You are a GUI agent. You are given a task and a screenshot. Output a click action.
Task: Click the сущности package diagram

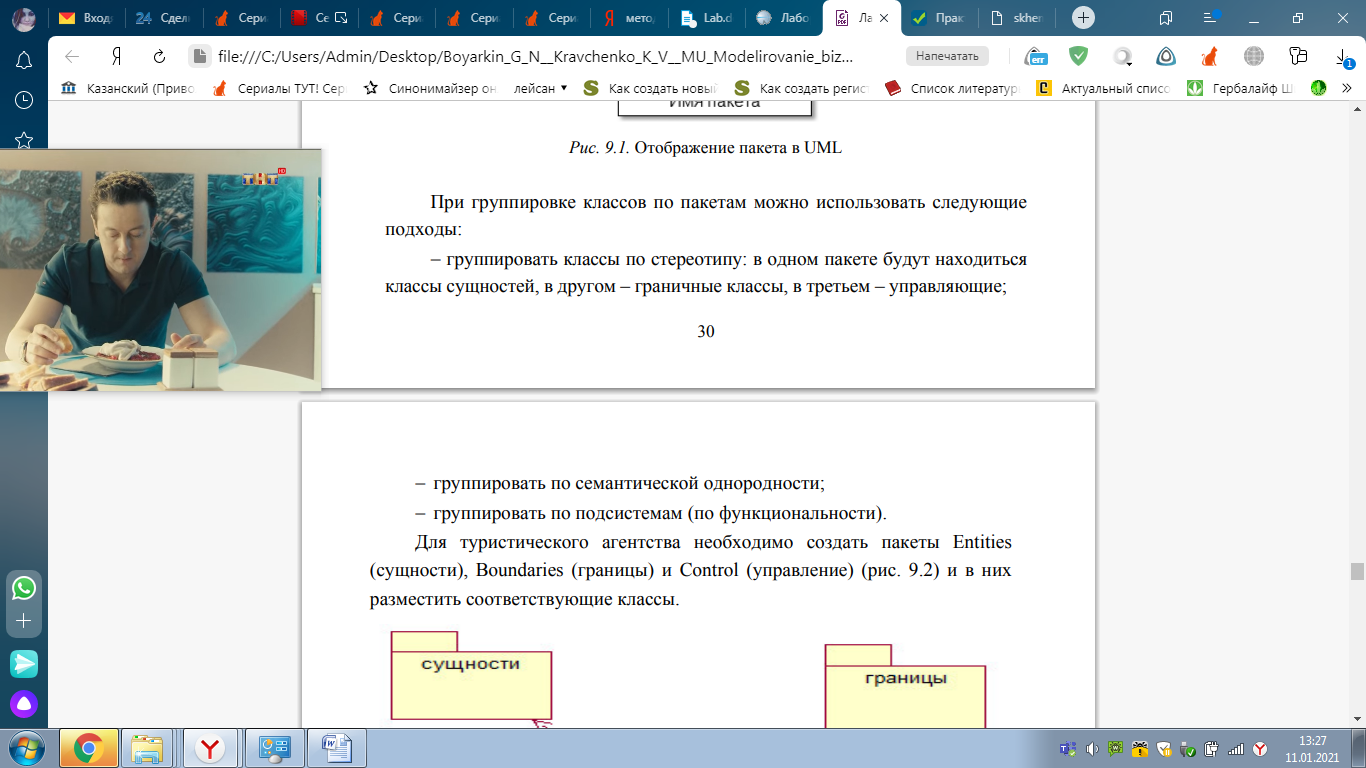coord(471,675)
